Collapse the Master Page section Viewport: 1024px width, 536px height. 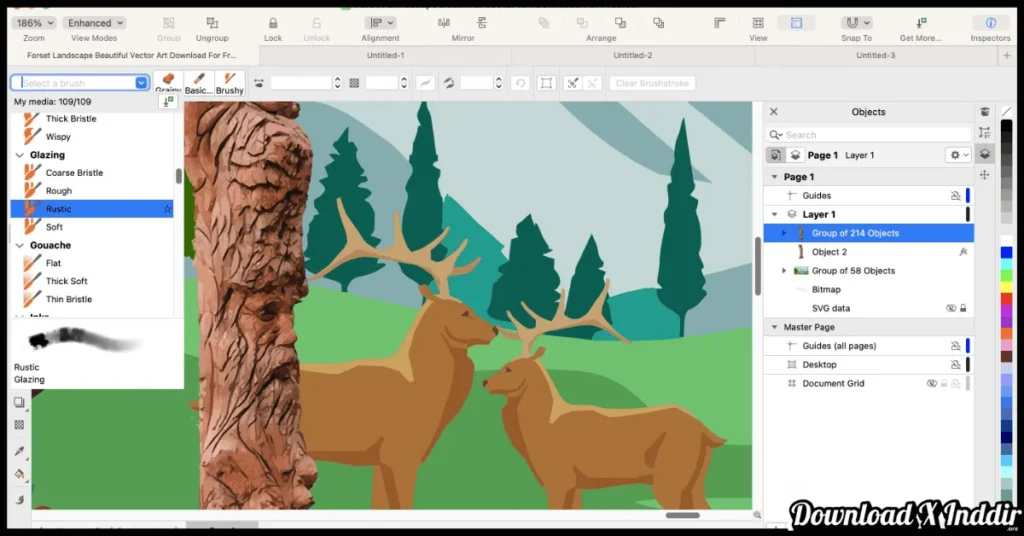click(775, 327)
